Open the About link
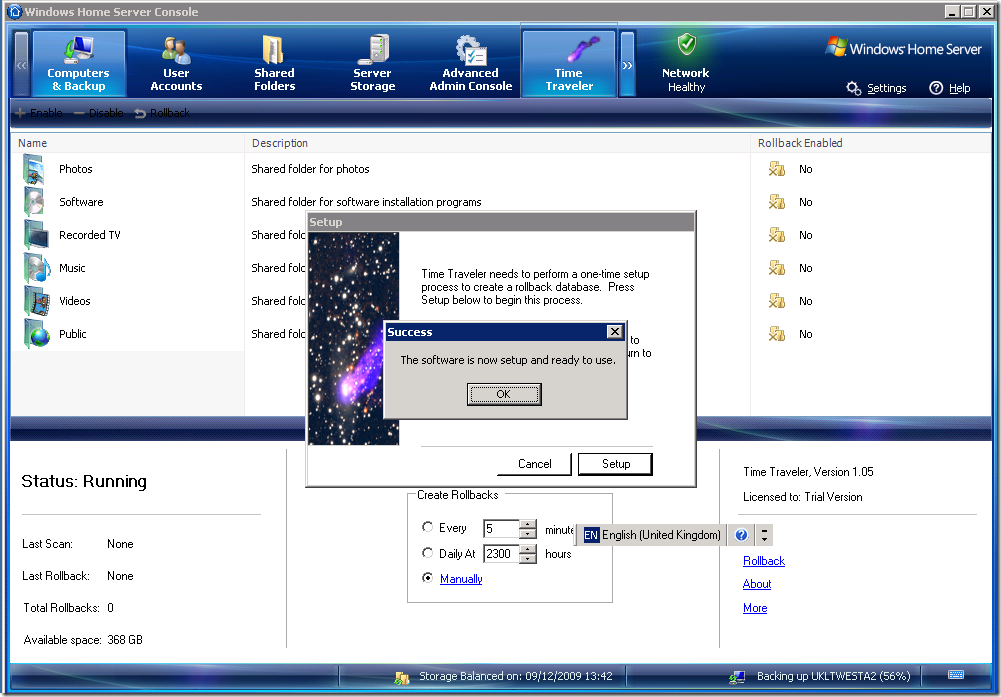 tap(756, 584)
